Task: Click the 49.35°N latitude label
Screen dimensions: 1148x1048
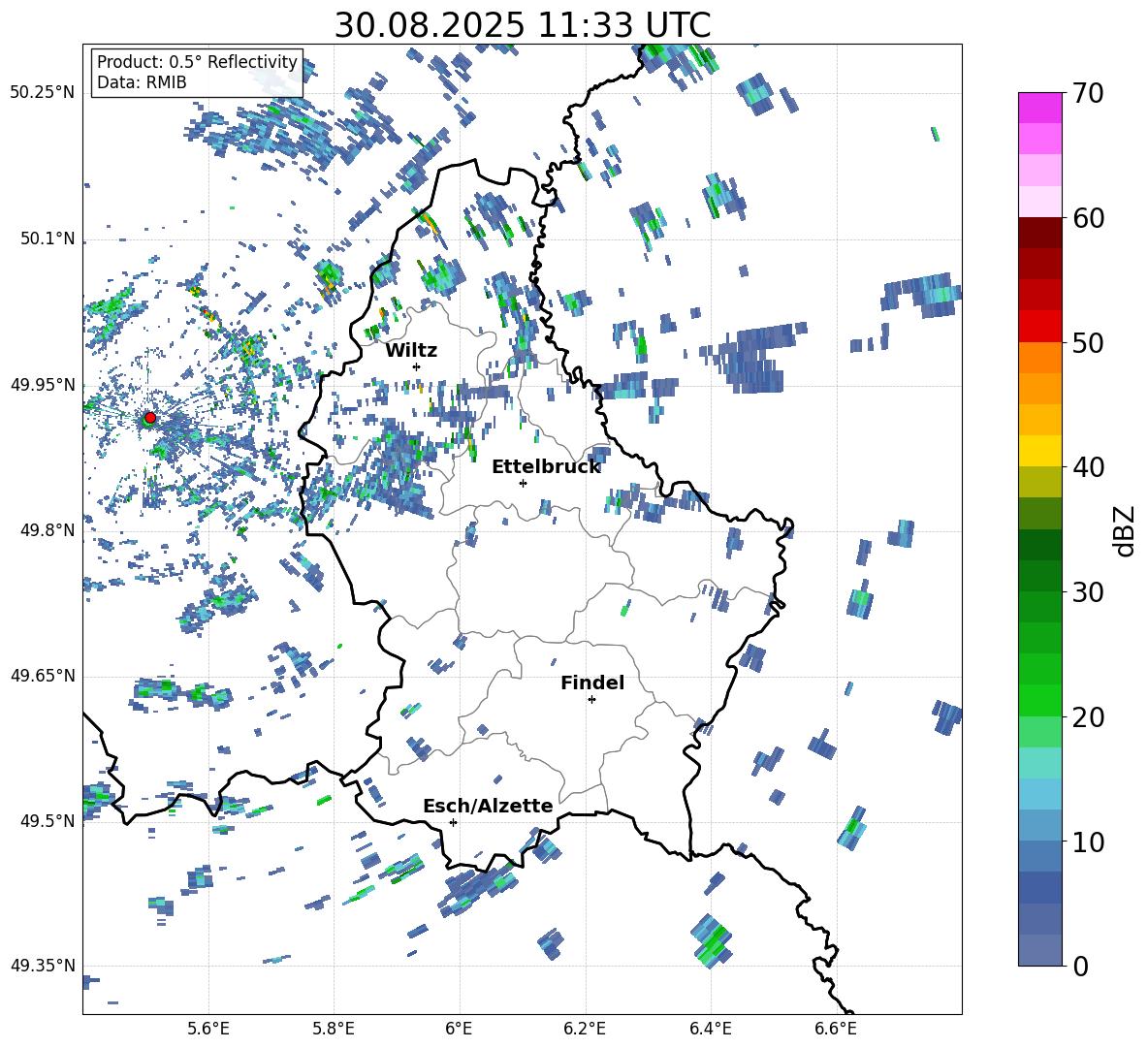Action: (43, 966)
